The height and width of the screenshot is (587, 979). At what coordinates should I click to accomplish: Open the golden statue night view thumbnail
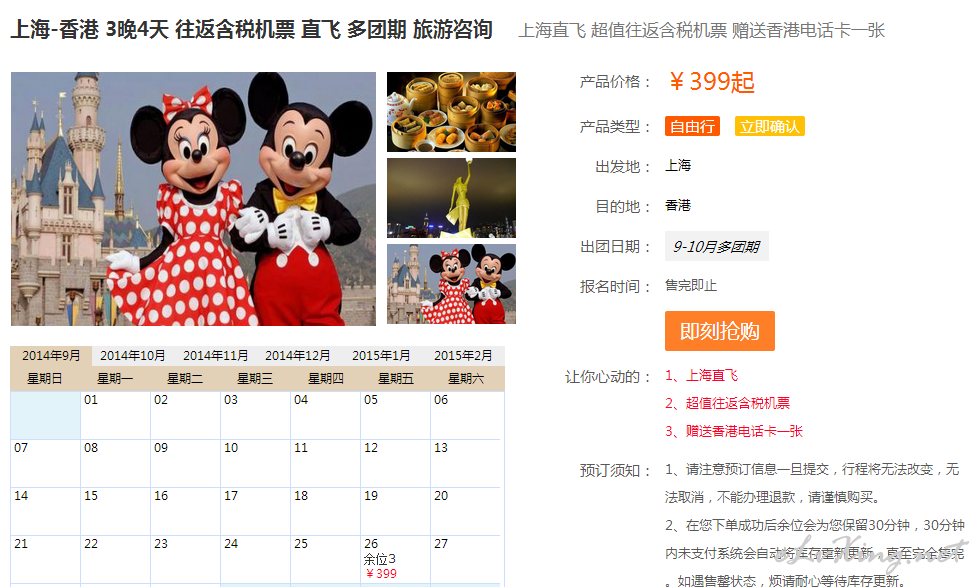451,198
